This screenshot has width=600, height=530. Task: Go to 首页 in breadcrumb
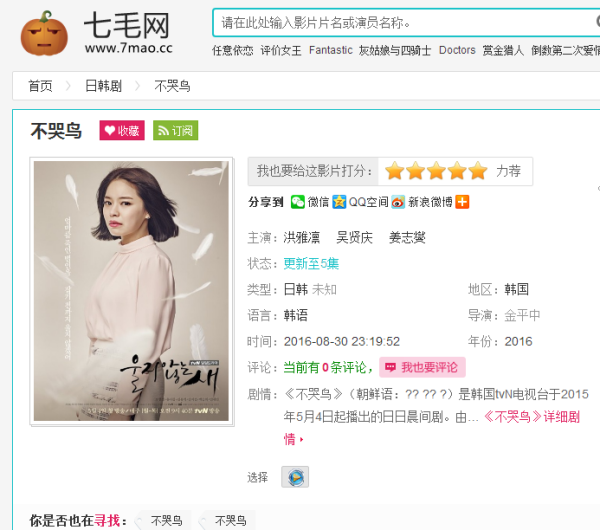point(40,86)
